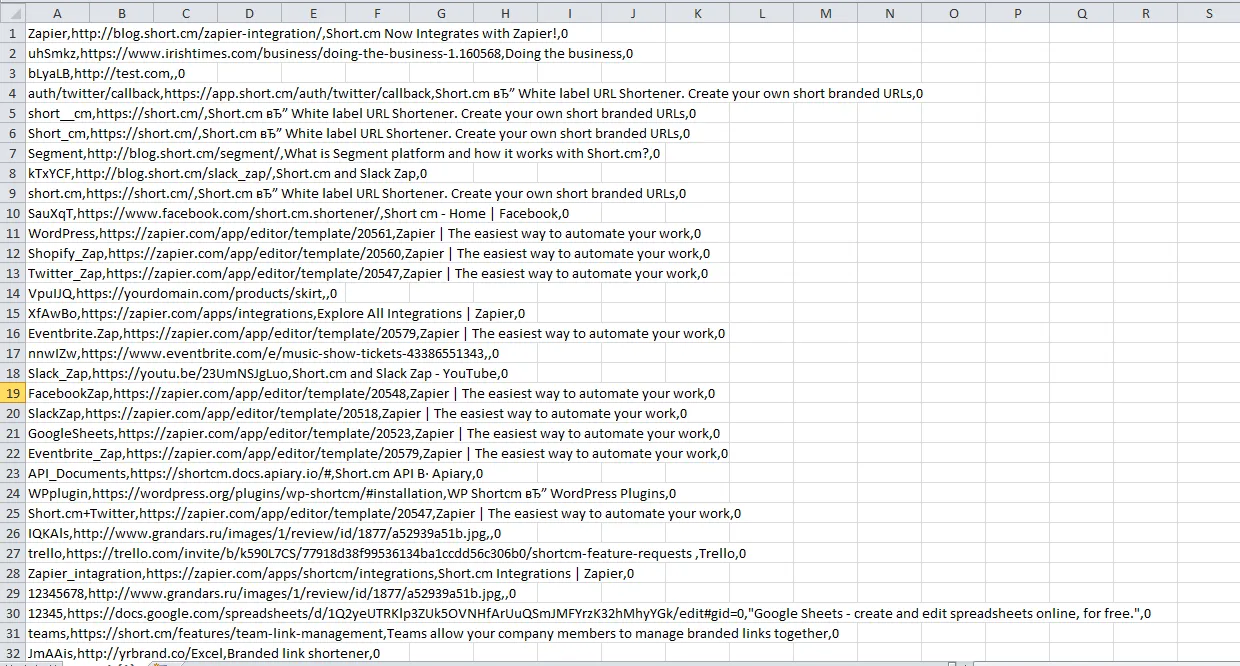Click the 'Zapier,http://blog.short.cm/zapier-integration' cell
The height and width of the screenshot is (666, 1240).
(x=298, y=33)
